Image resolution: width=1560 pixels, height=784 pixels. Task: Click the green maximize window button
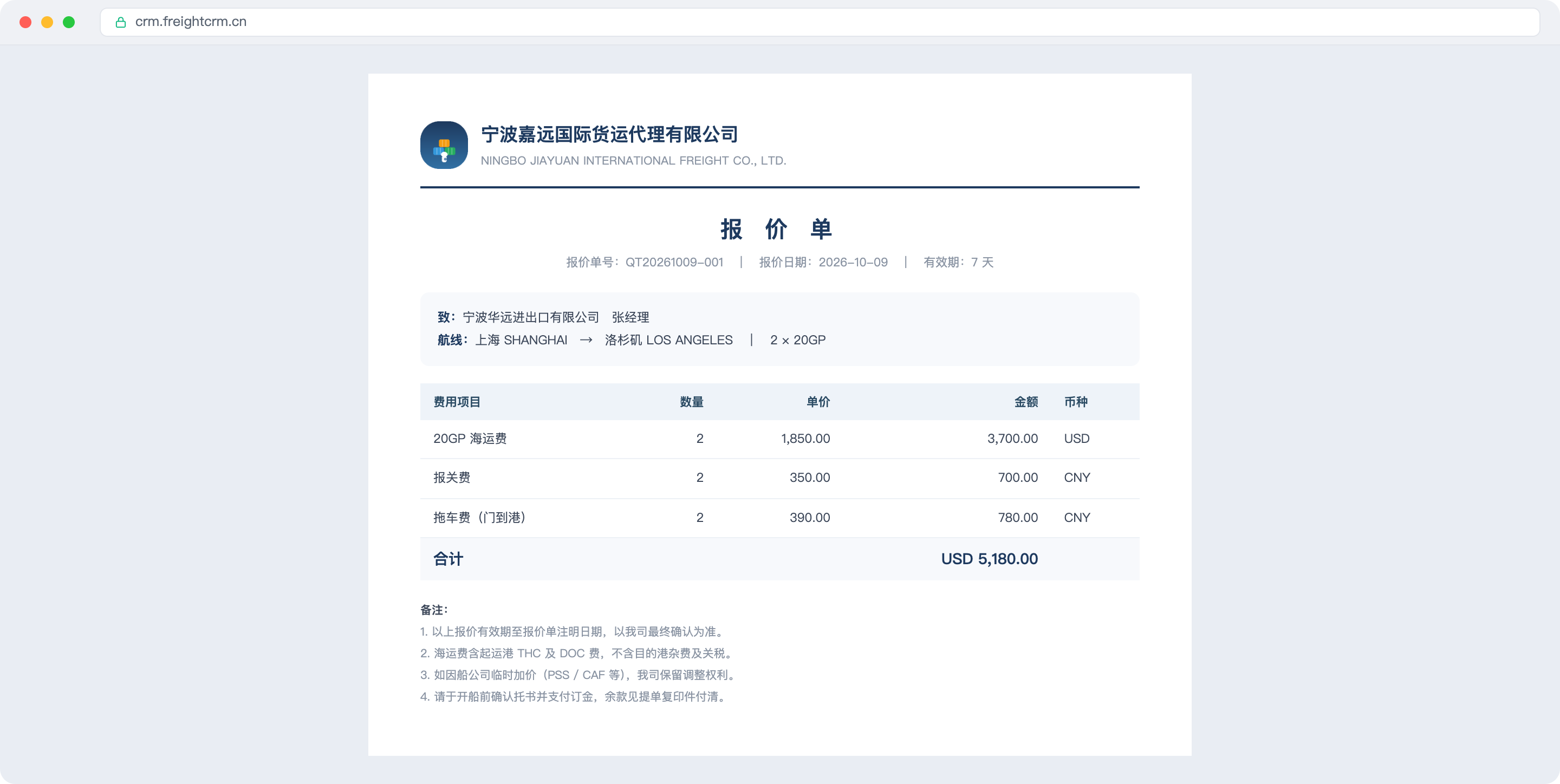click(x=69, y=22)
